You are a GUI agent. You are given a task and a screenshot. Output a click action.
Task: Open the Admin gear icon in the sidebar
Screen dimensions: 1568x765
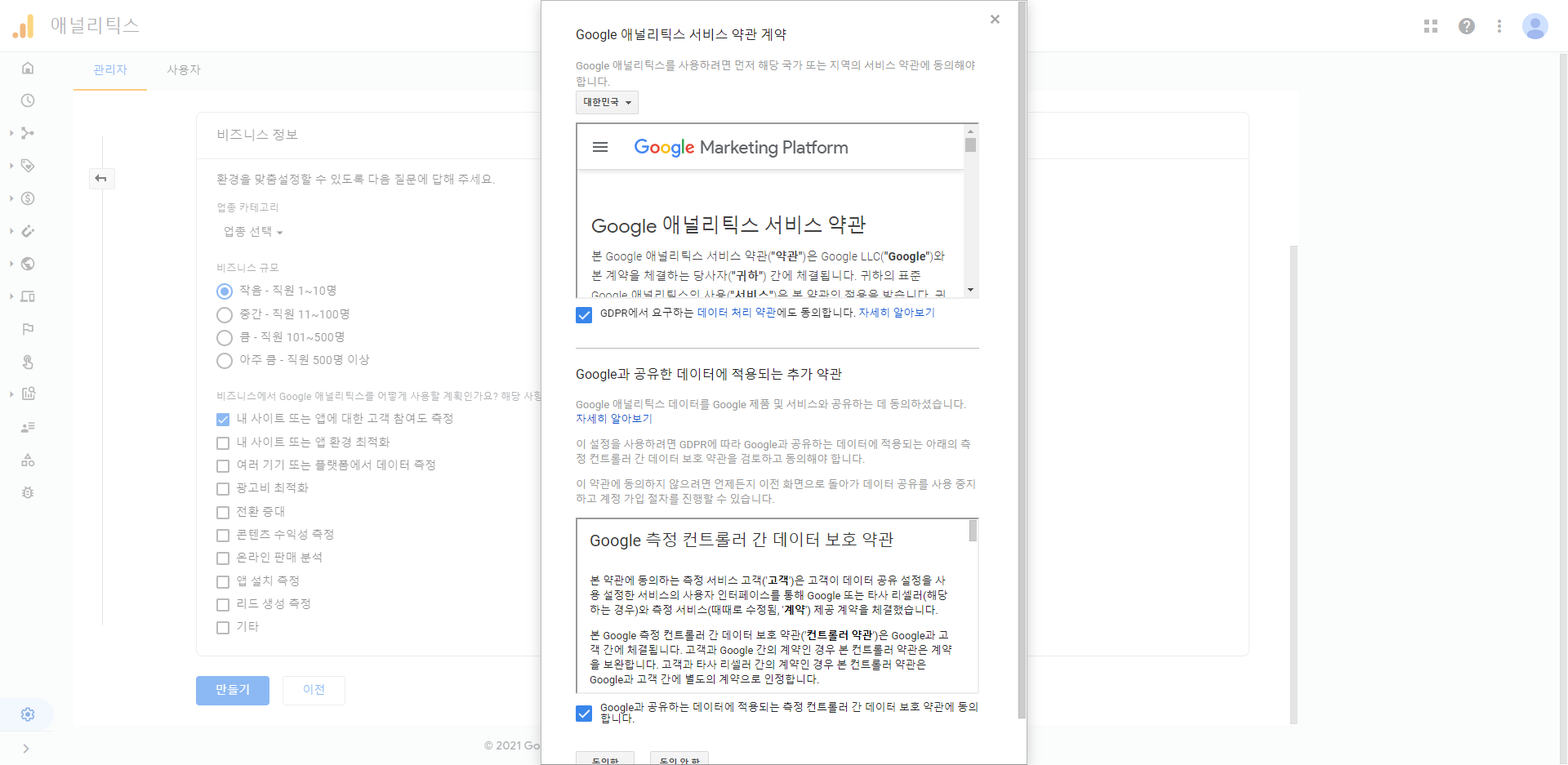(x=28, y=714)
